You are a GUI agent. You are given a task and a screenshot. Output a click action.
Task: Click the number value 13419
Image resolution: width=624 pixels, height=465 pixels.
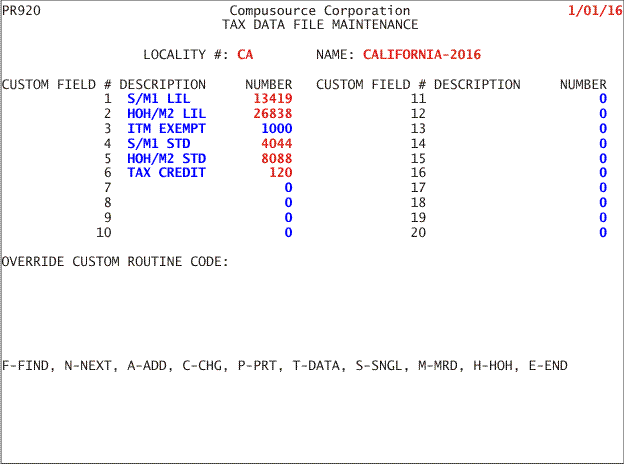(x=273, y=98)
